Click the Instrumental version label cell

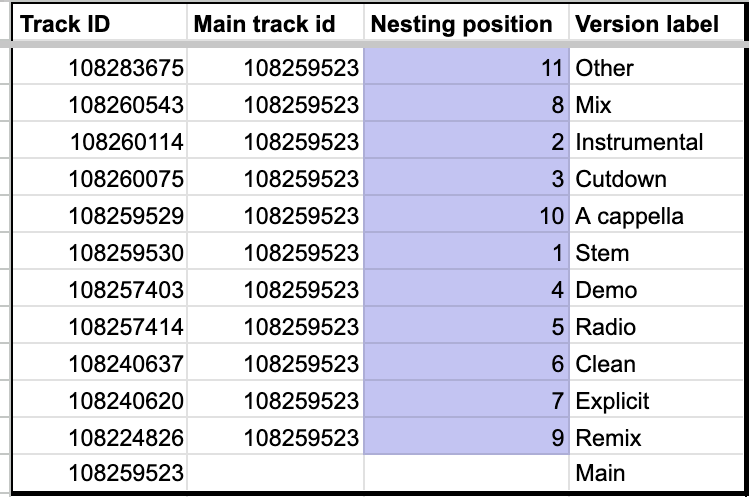click(x=656, y=140)
